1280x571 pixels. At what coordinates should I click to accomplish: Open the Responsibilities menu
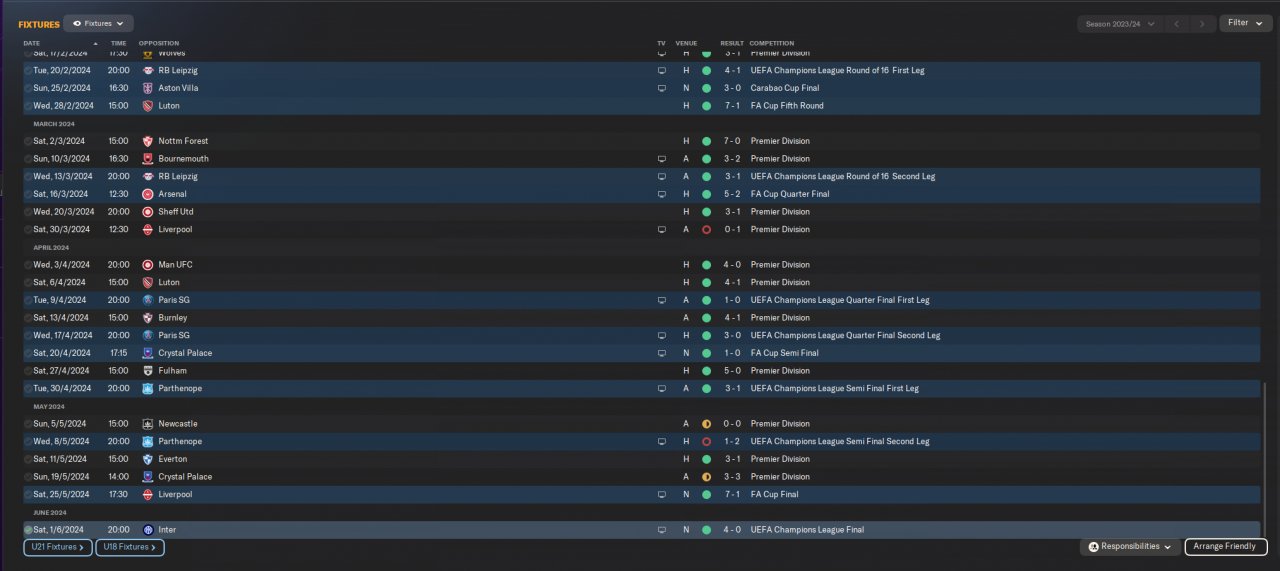1129,547
